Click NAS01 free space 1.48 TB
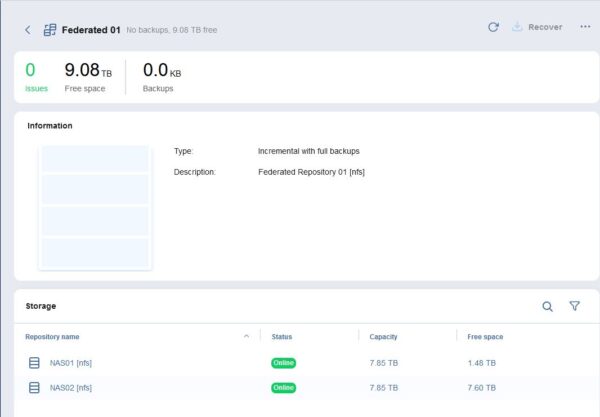Screen dimensions: 600x417 [x=482, y=363]
